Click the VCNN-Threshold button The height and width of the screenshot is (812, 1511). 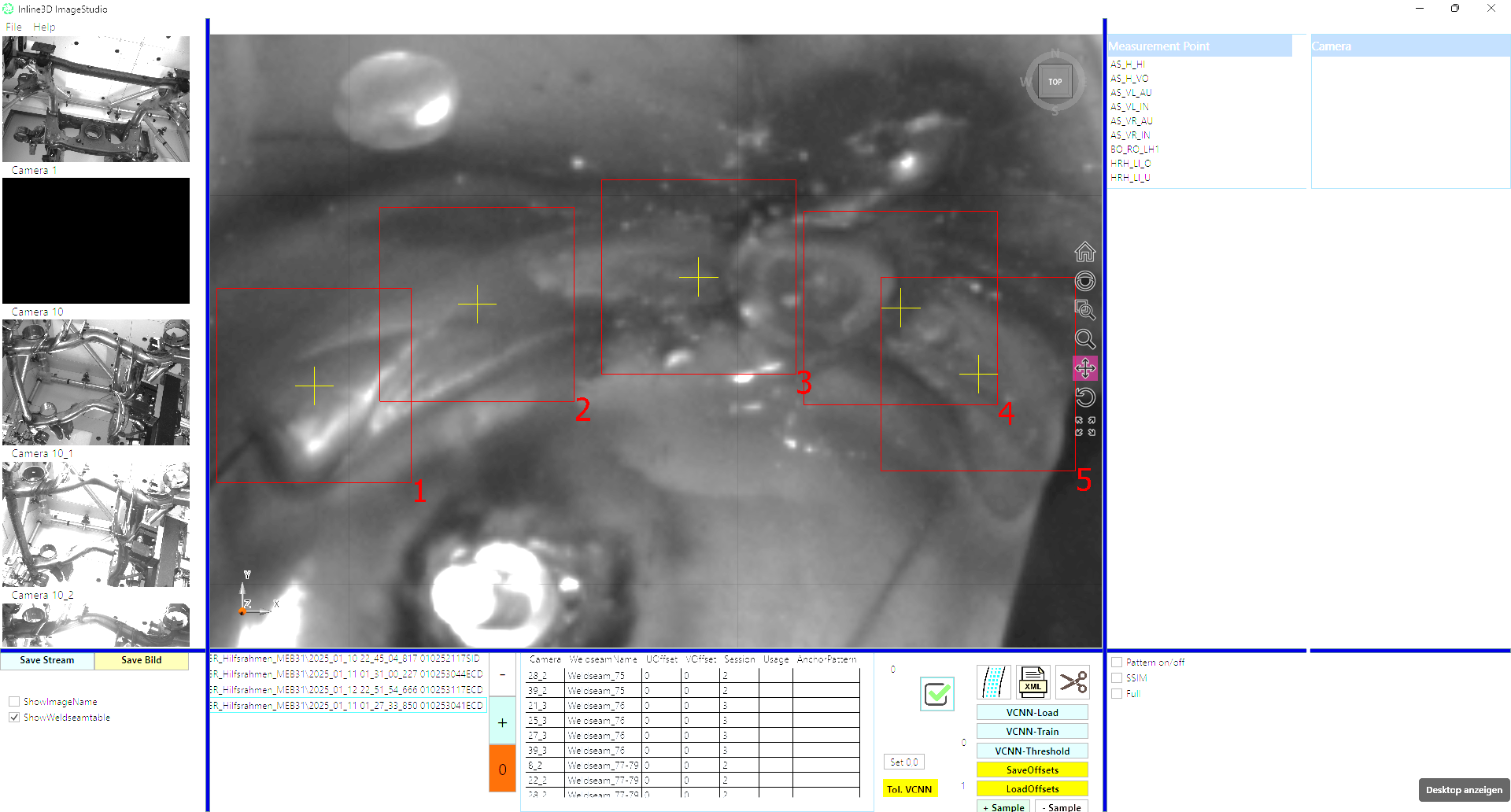(1033, 751)
